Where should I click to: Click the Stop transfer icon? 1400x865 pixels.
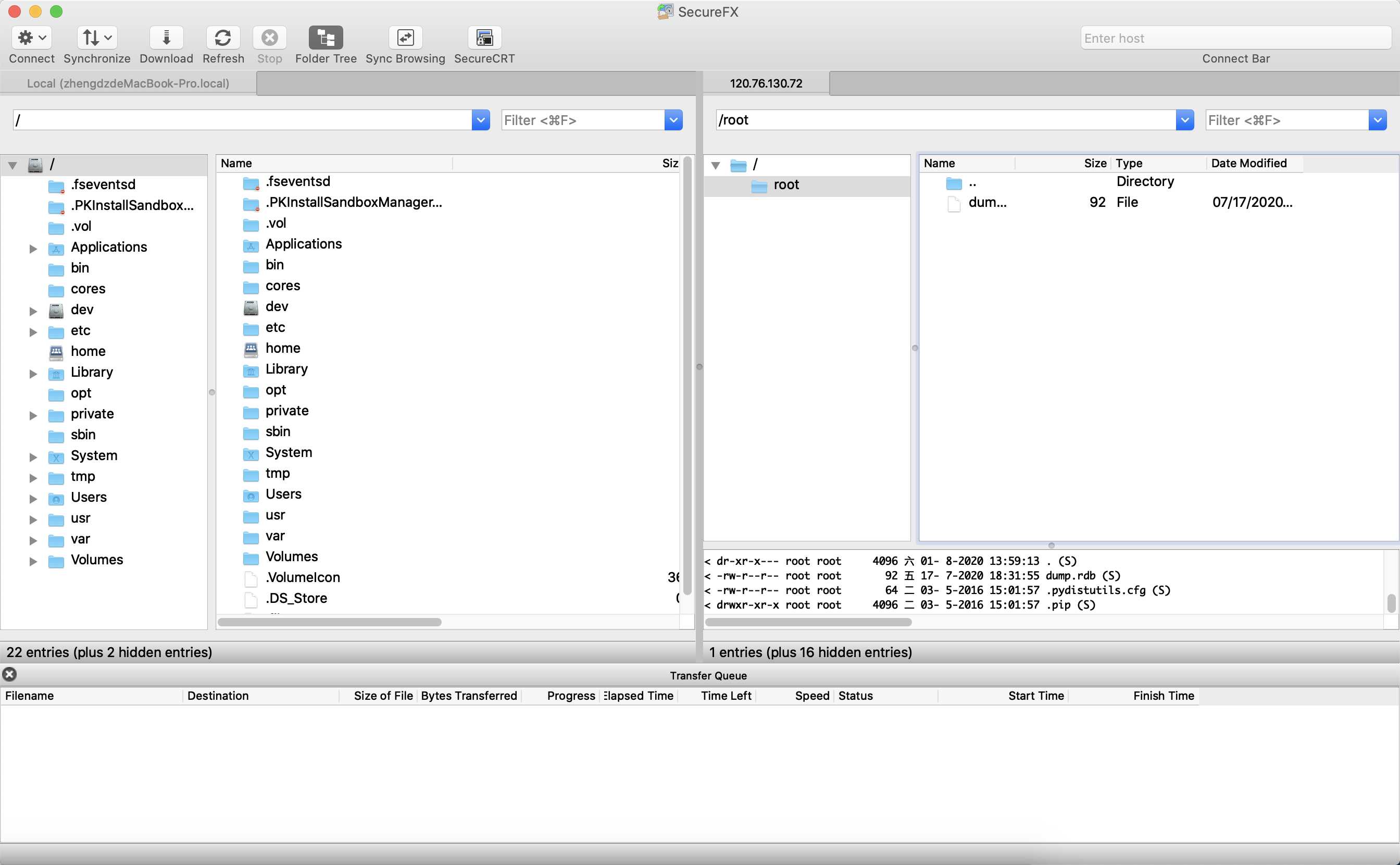[269, 38]
